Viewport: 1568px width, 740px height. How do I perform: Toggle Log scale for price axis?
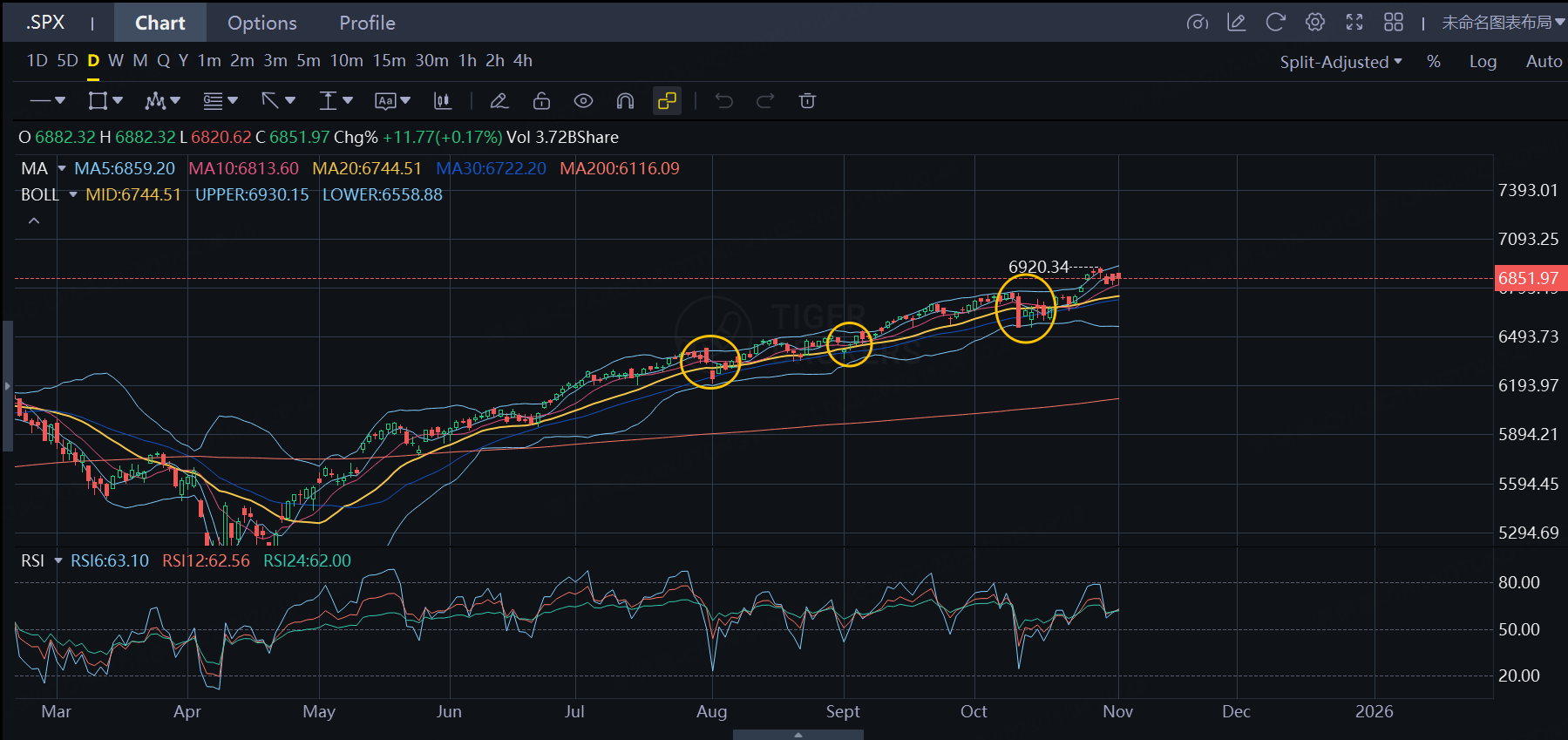[1482, 62]
